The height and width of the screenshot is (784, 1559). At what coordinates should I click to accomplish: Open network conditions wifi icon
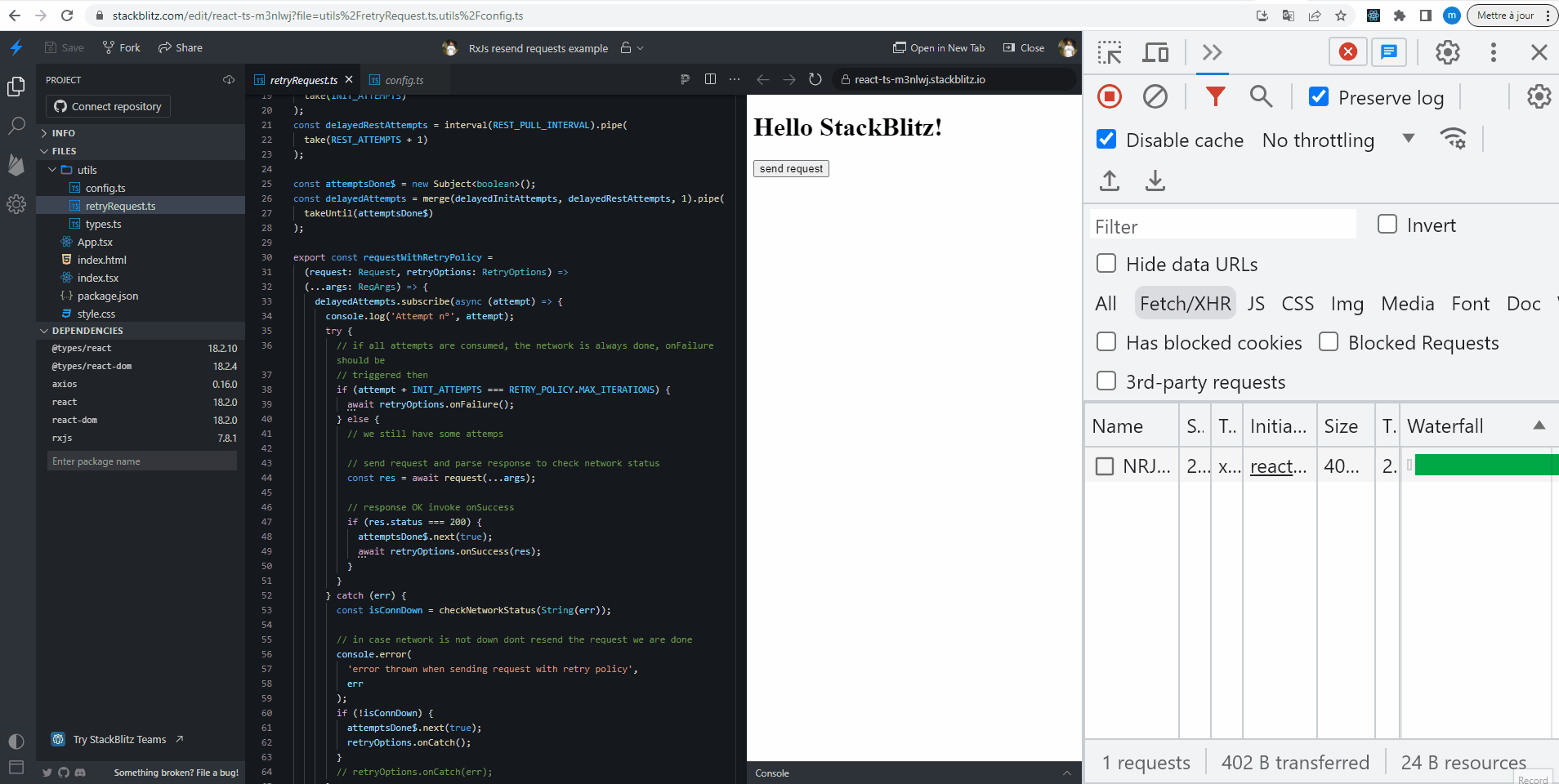(x=1454, y=139)
